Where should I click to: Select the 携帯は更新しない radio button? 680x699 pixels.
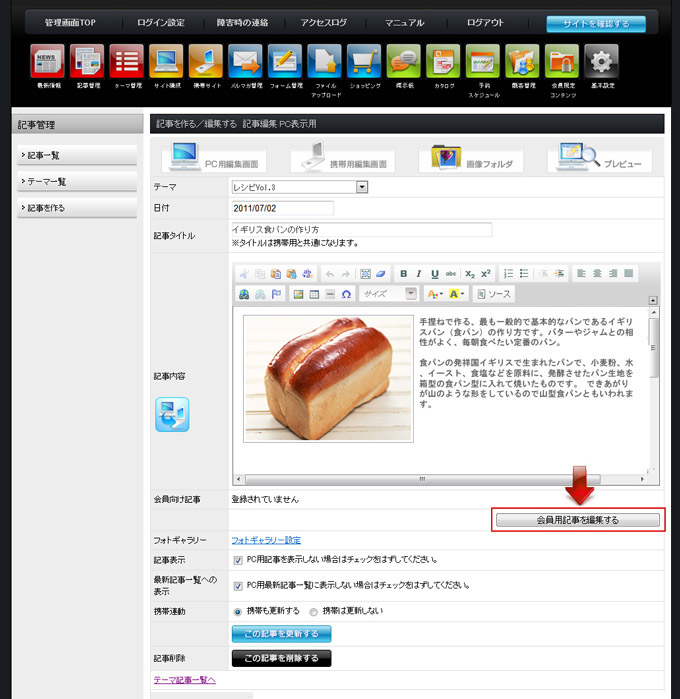[x=313, y=611]
